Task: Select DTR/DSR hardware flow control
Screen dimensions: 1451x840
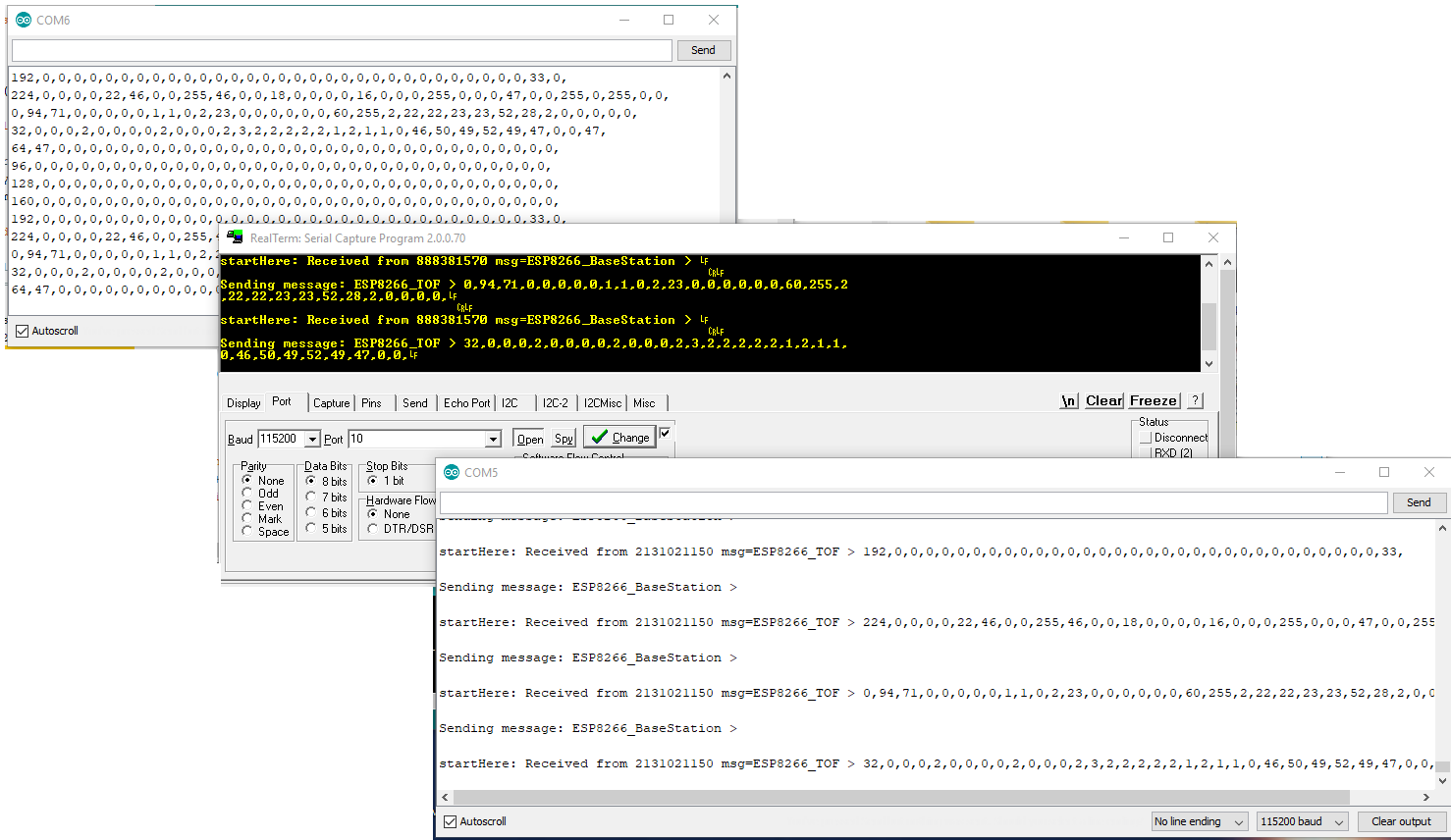Action: coord(373,528)
